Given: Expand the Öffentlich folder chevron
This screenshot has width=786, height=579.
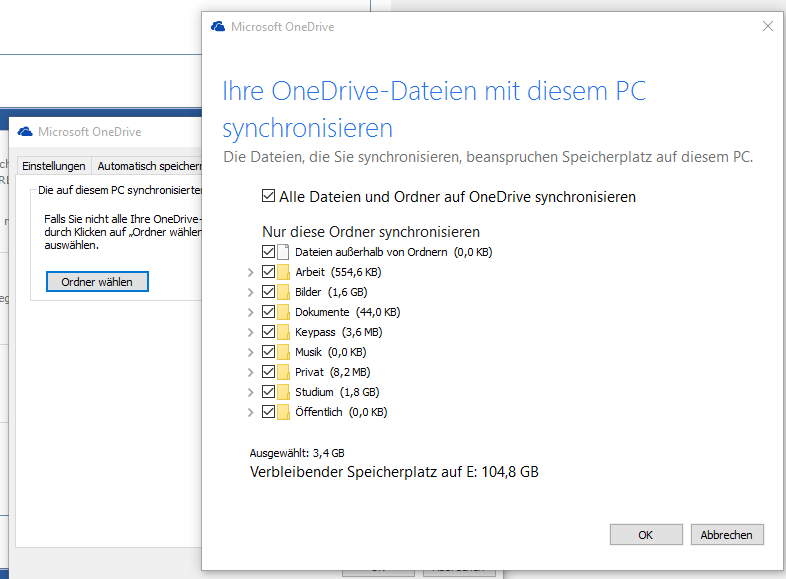Looking at the screenshot, I should coord(251,413).
